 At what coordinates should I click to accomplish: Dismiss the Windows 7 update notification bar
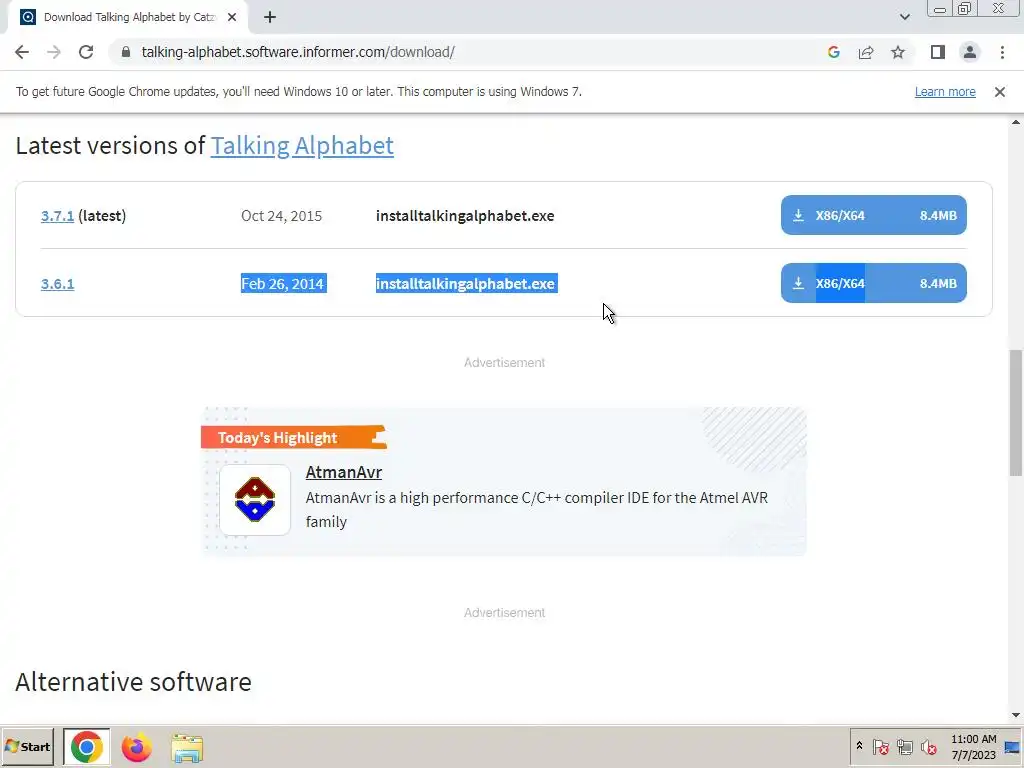point(1000,92)
